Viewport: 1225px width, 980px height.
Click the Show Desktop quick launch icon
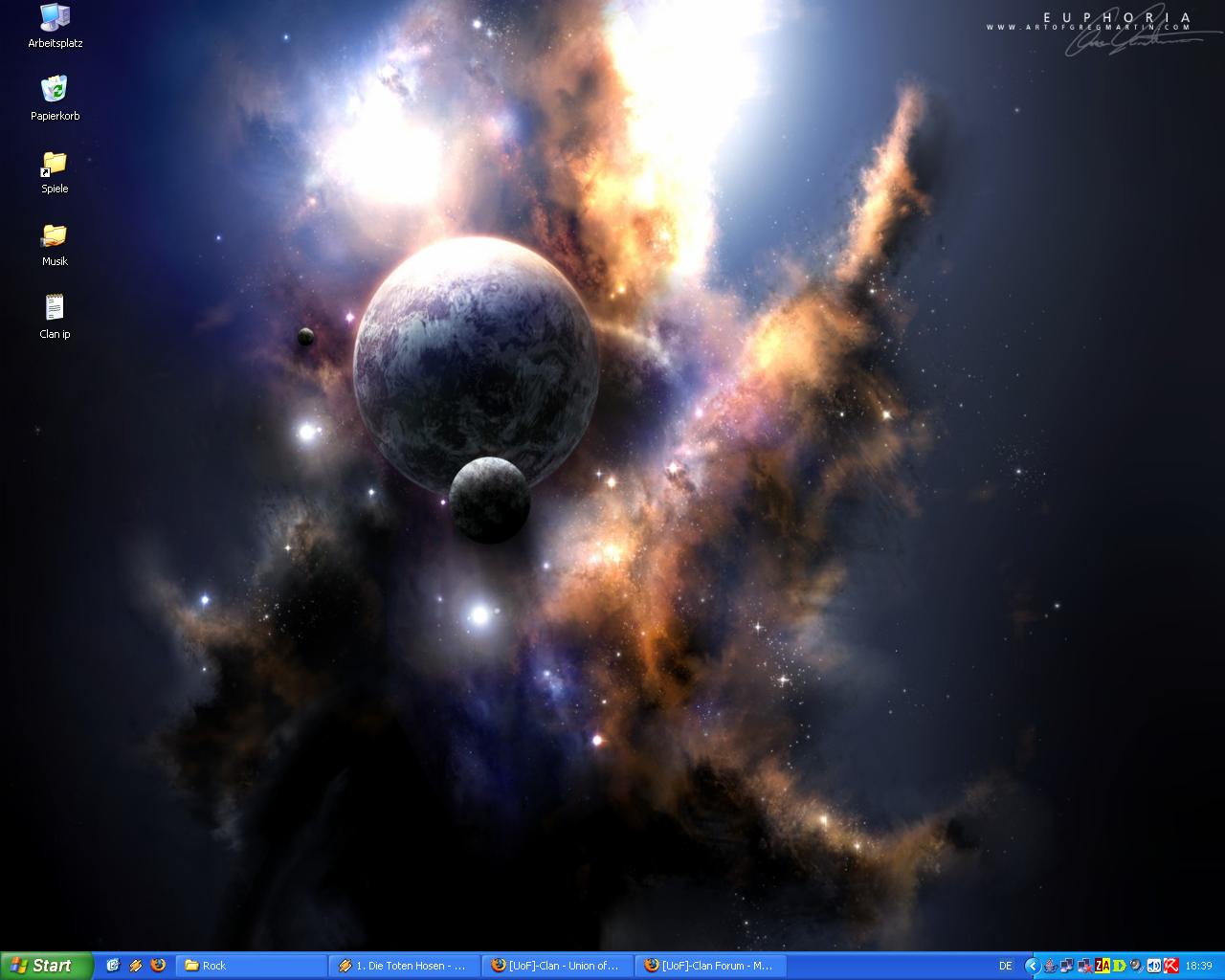(113, 966)
